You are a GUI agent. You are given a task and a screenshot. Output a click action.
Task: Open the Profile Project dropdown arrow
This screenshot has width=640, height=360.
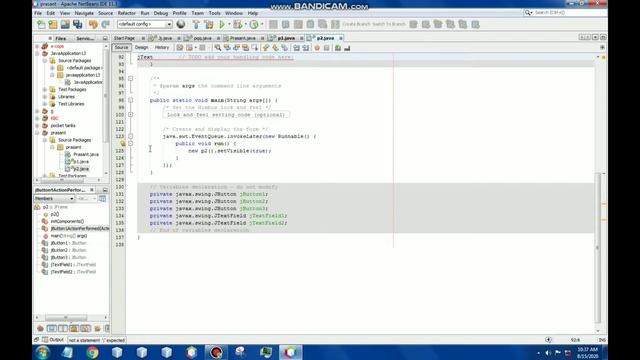click(262, 24)
